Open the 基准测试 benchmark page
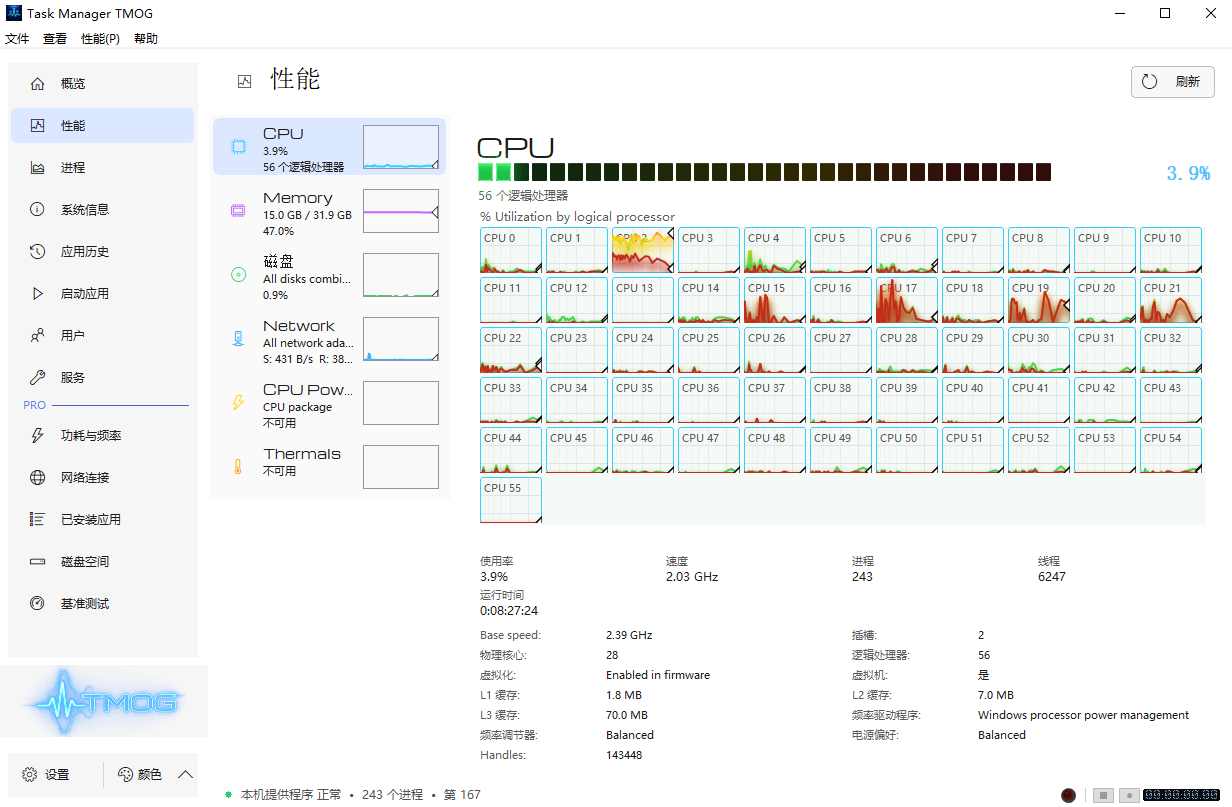The image size is (1232, 807). pos(102,604)
